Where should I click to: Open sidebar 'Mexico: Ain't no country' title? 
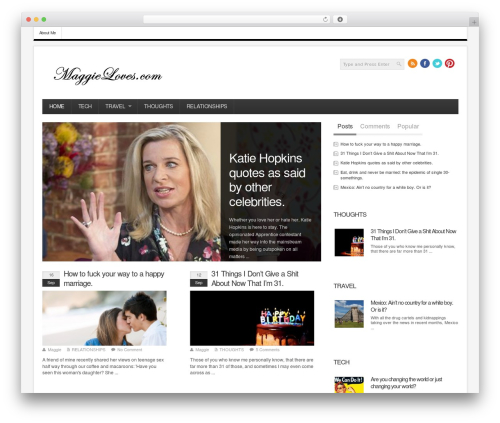412,306
